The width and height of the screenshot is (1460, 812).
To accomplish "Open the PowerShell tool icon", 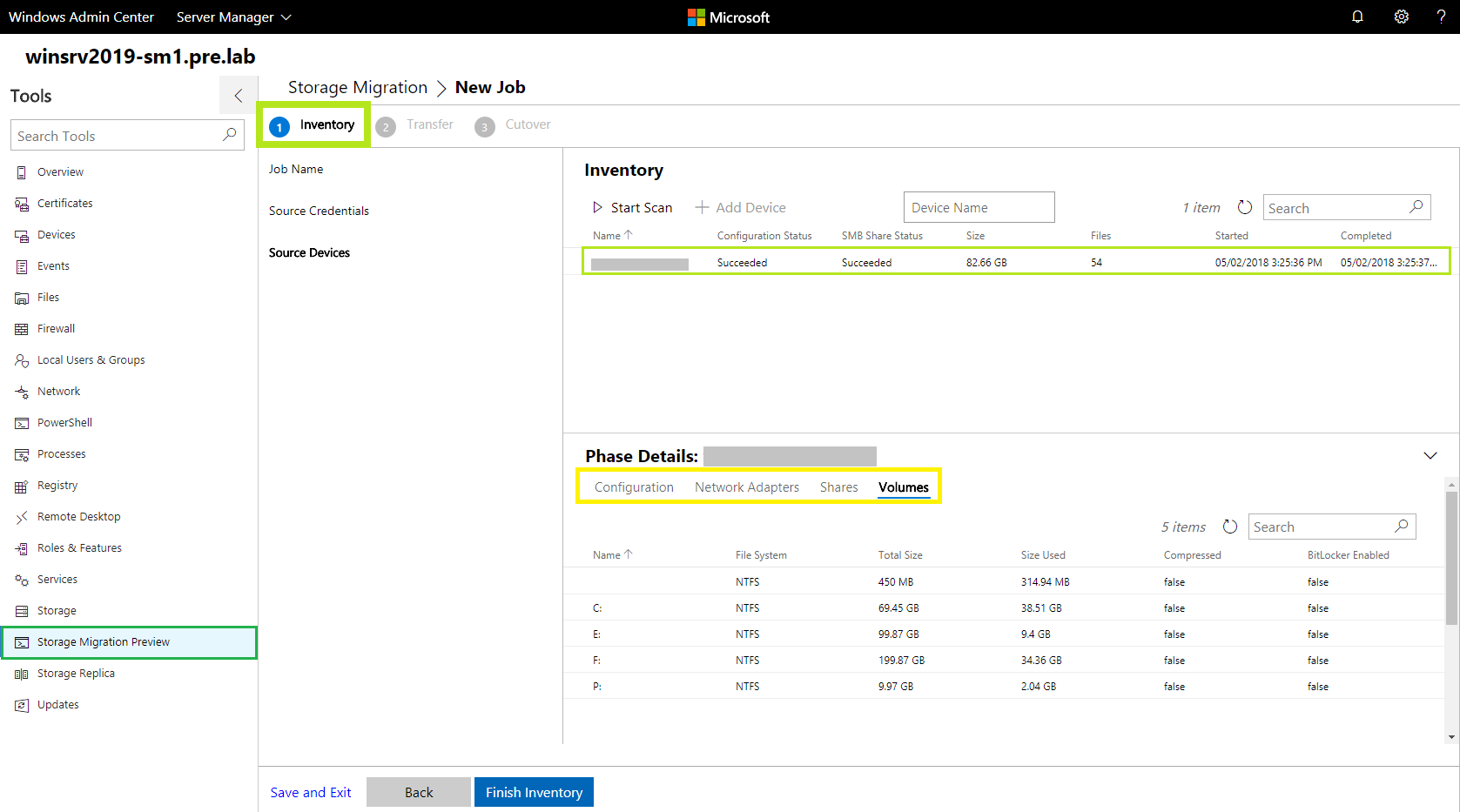I will [x=22, y=423].
